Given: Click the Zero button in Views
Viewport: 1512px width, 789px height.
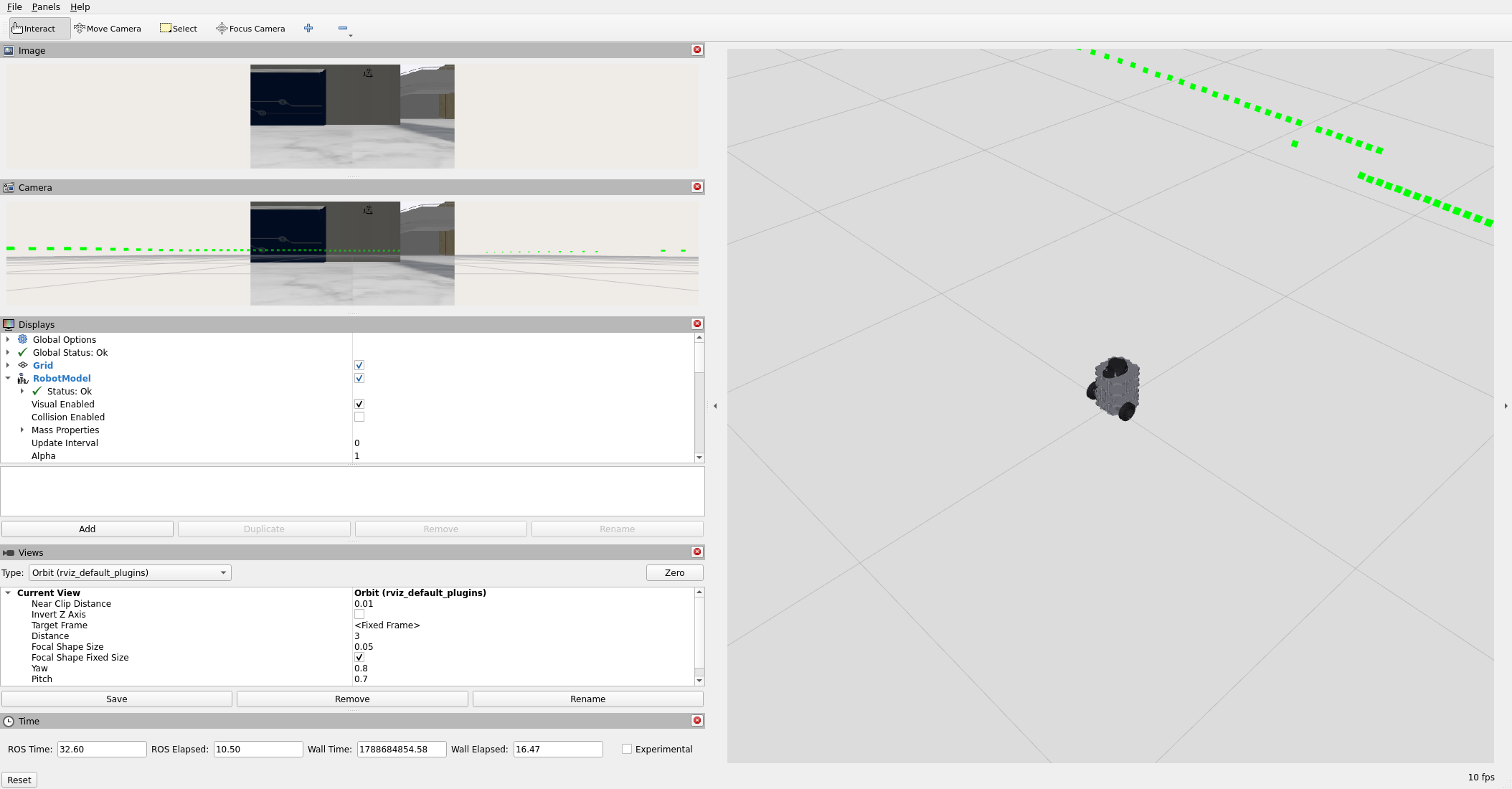Looking at the screenshot, I should 674,572.
